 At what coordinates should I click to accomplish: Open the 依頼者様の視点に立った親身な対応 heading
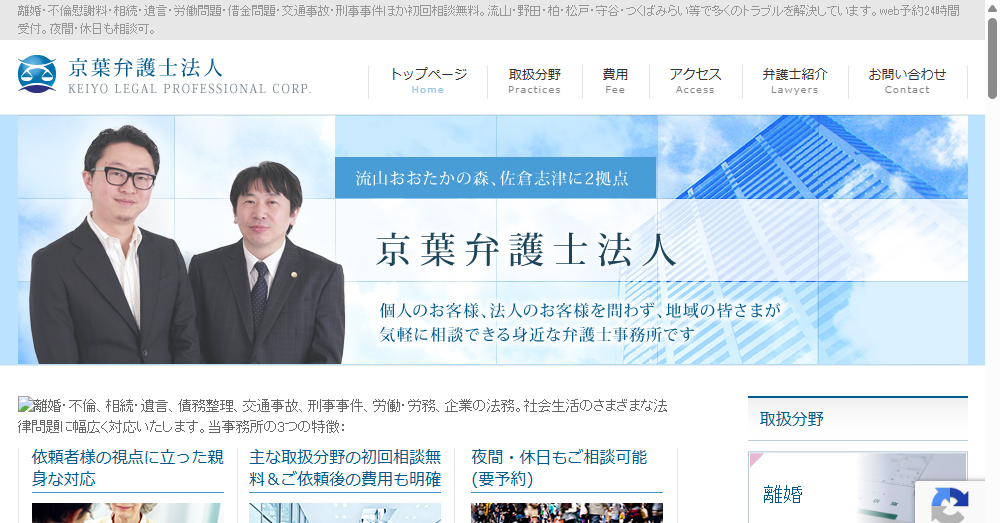point(127,468)
